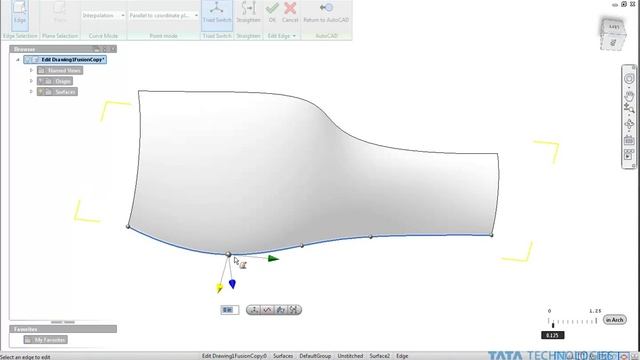The width and height of the screenshot is (640, 360).
Task: Click the scale ruler slider marker
Action: pos(553,325)
